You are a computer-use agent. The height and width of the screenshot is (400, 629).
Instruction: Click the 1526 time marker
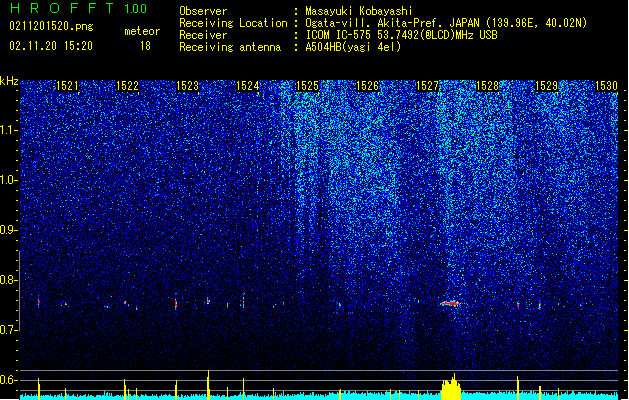point(367,85)
